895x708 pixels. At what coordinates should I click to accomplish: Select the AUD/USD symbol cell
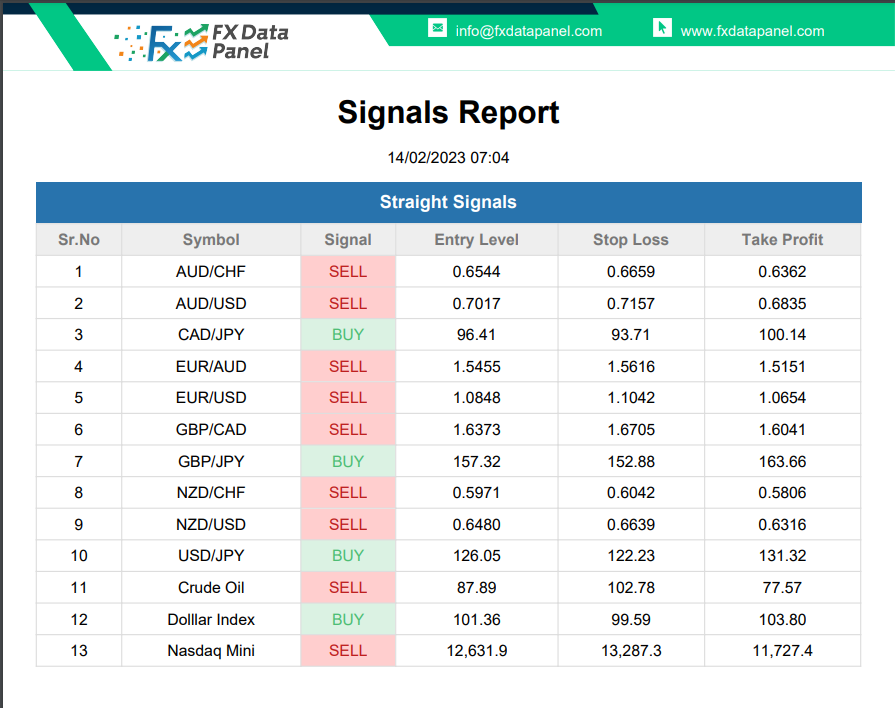click(211, 303)
